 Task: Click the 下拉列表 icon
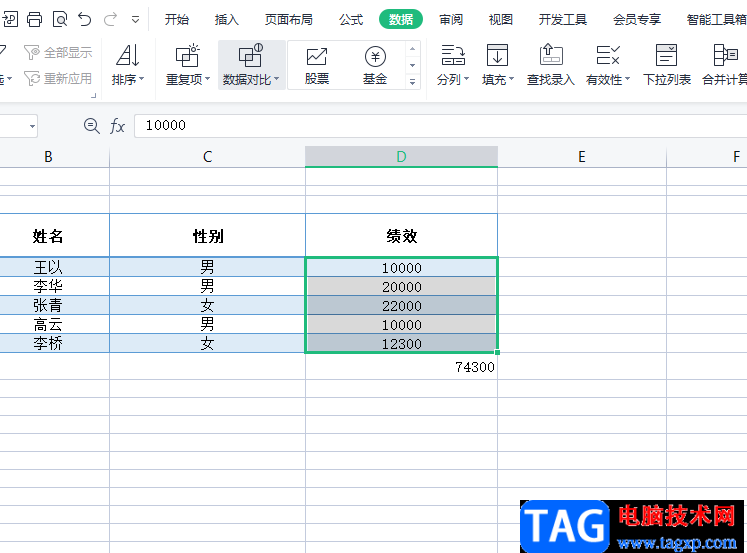pyautogui.click(x=666, y=55)
